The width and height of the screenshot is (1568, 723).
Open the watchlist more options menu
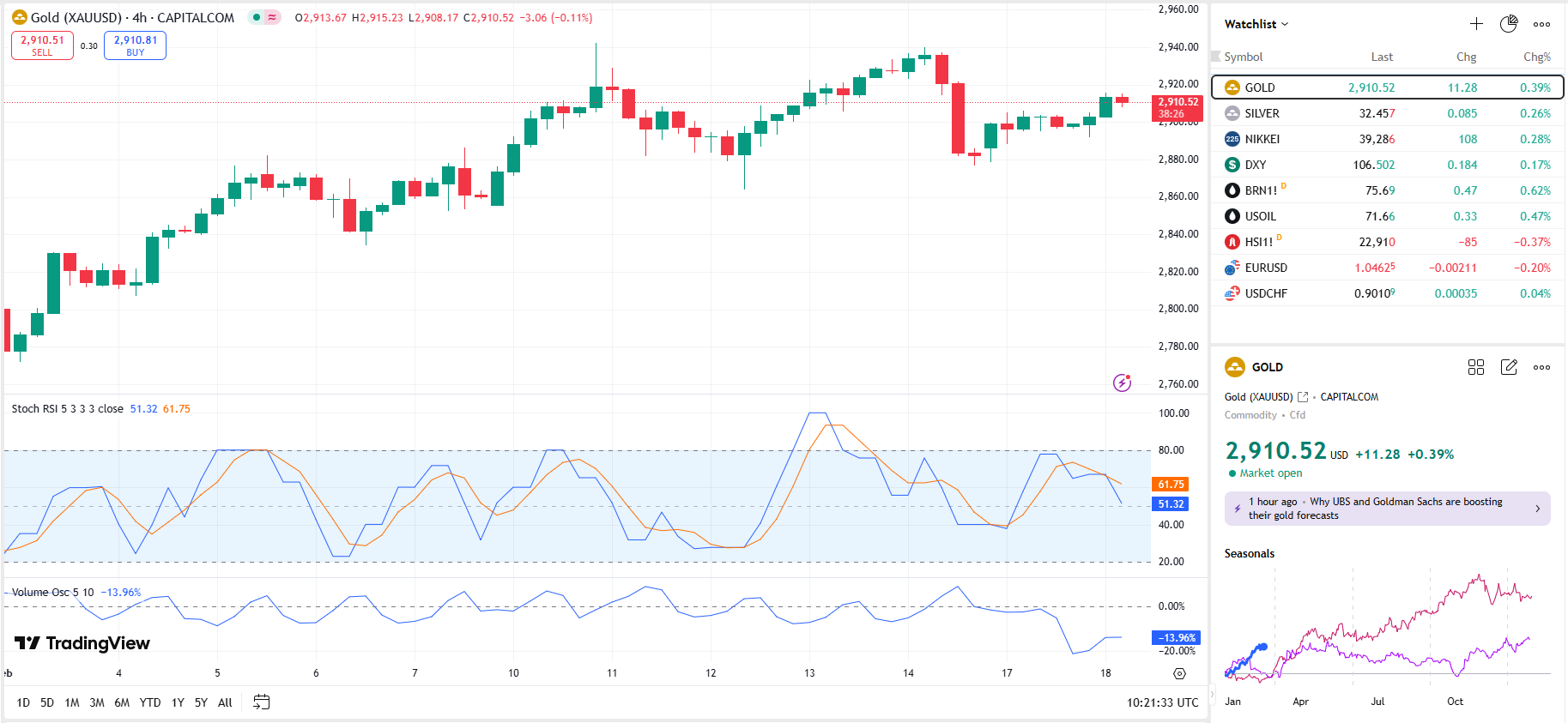pyautogui.click(x=1541, y=24)
